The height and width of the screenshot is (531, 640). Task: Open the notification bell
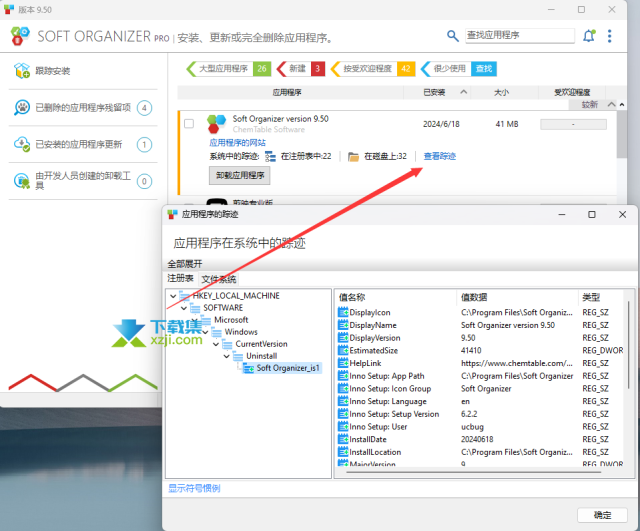589,36
